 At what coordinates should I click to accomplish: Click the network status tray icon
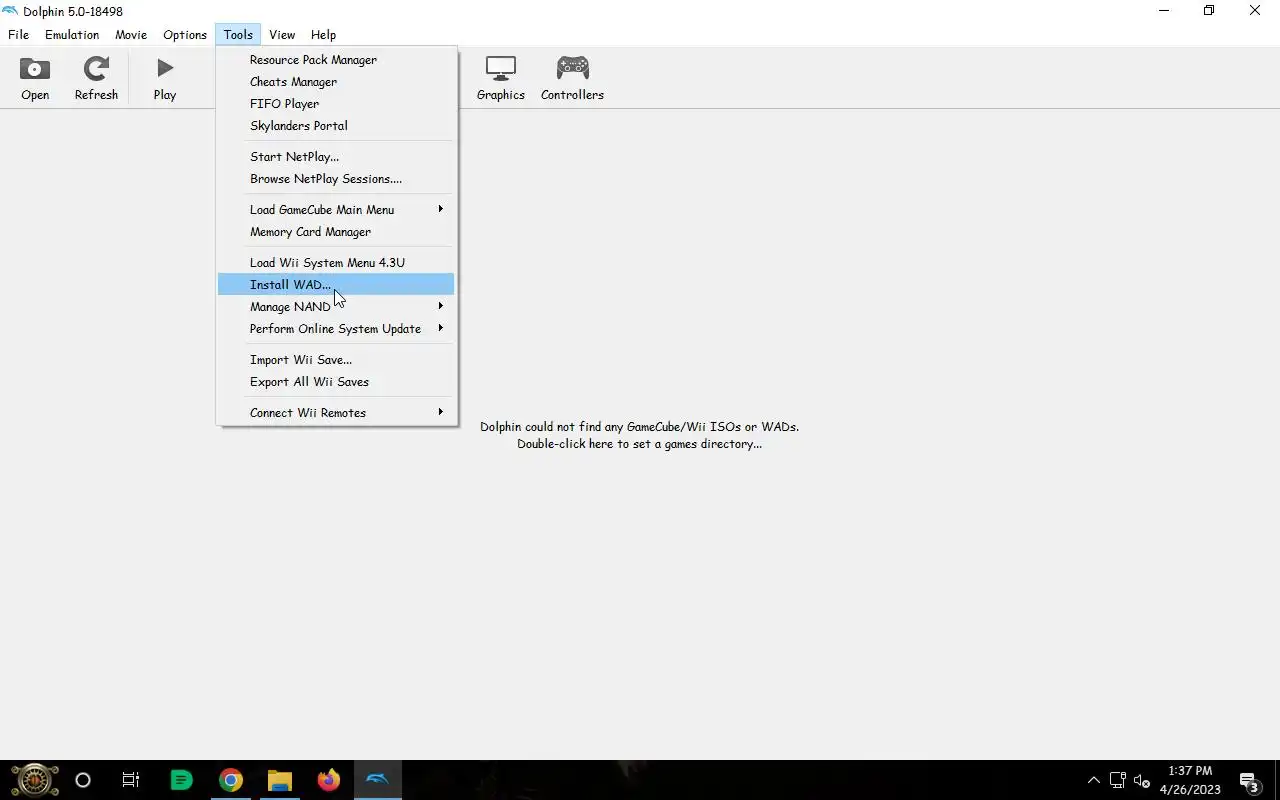1117,780
